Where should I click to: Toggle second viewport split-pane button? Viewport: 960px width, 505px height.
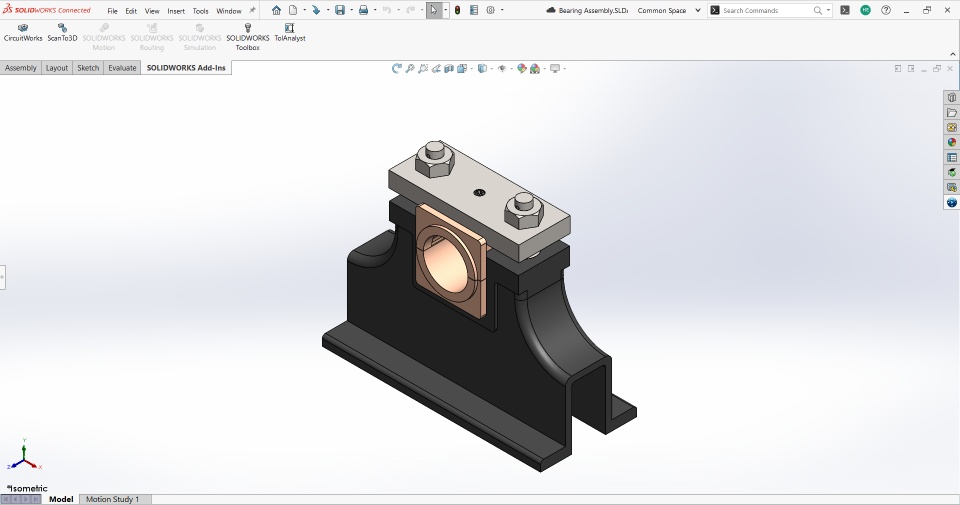pyautogui.click(x=911, y=69)
